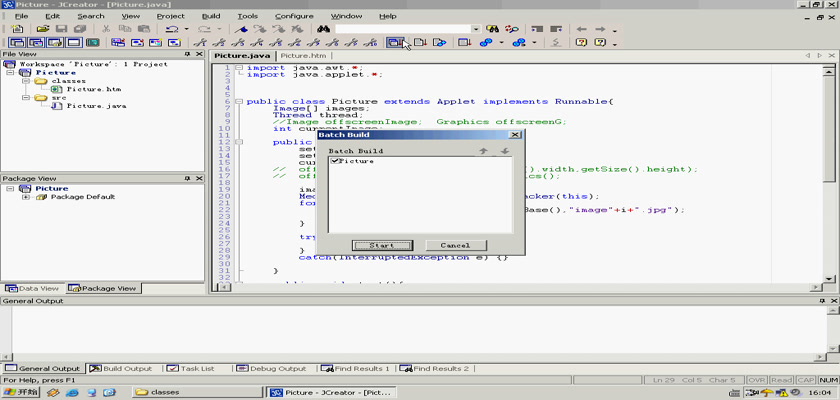Click the Copy toolbar icon

(x=125, y=29)
